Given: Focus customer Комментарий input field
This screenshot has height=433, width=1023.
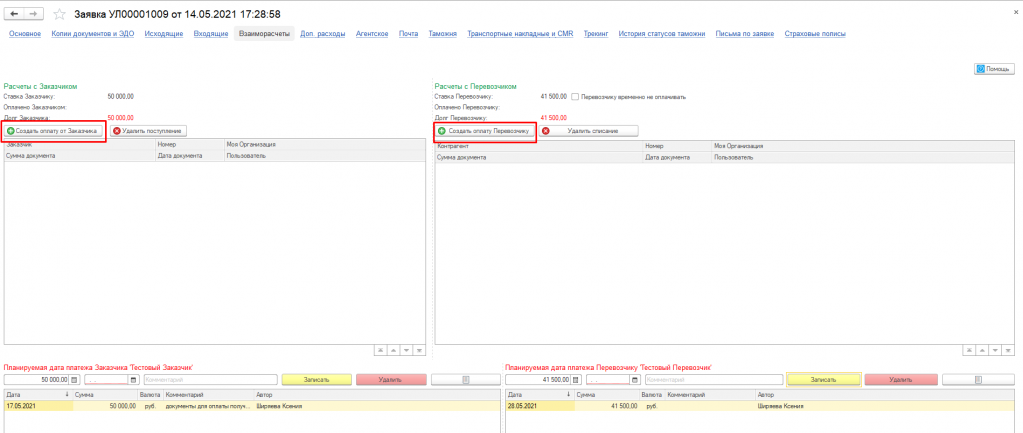Looking at the screenshot, I should click(x=211, y=380).
